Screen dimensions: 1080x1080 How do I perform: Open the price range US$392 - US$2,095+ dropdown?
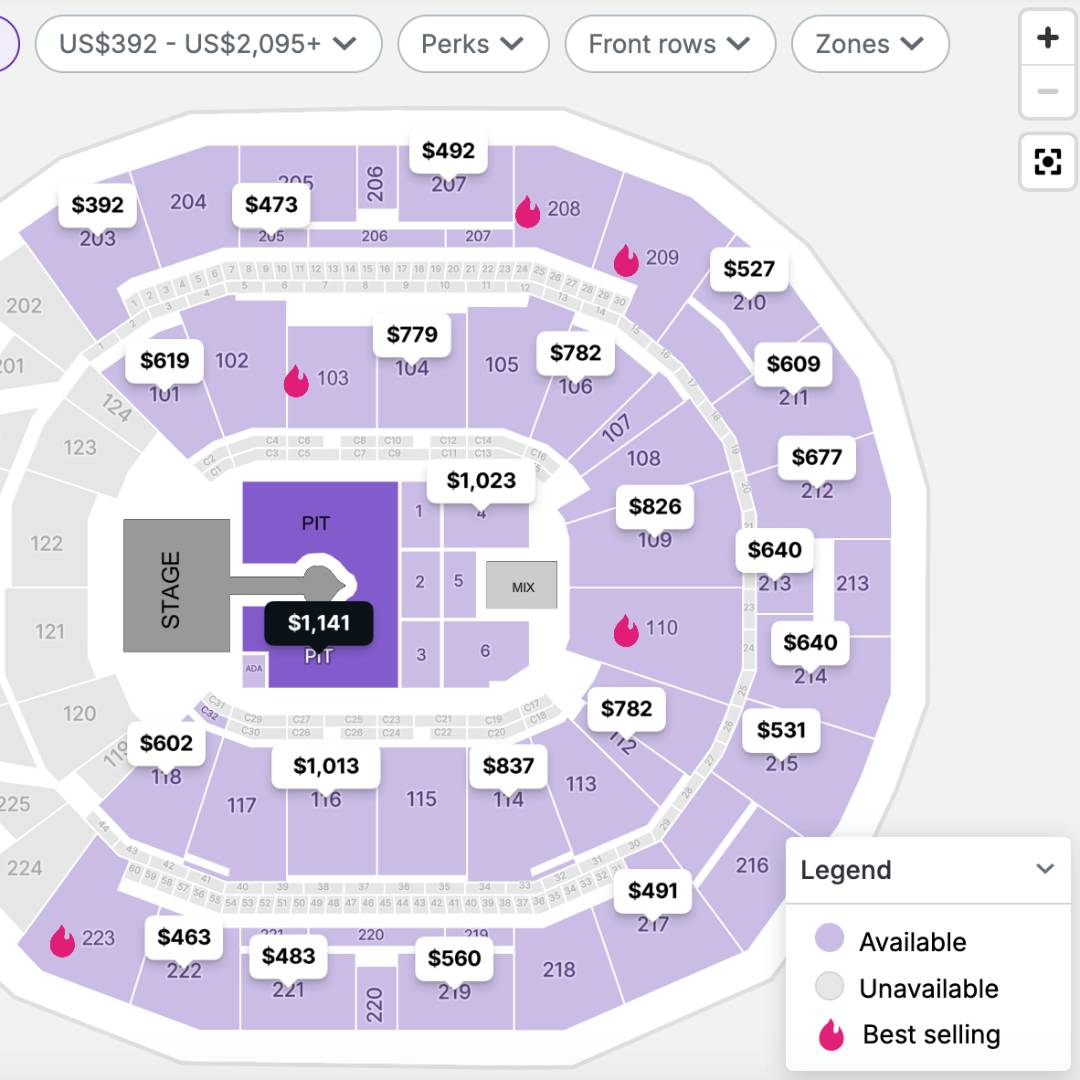(x=208, y=44)
